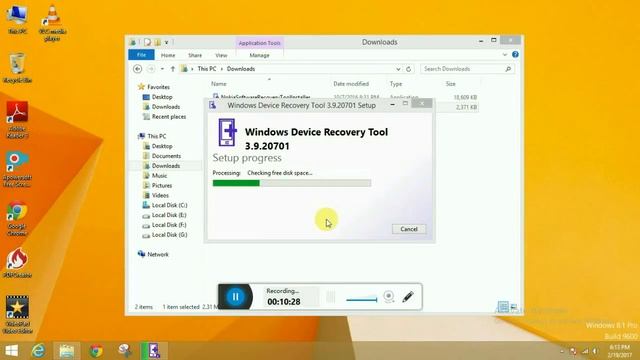Image resolution: width=640 pixels, height=360 pixels.
Task: Cancel the Windows Device Recovery Tool setup
Action: click(x=409, y=229)
